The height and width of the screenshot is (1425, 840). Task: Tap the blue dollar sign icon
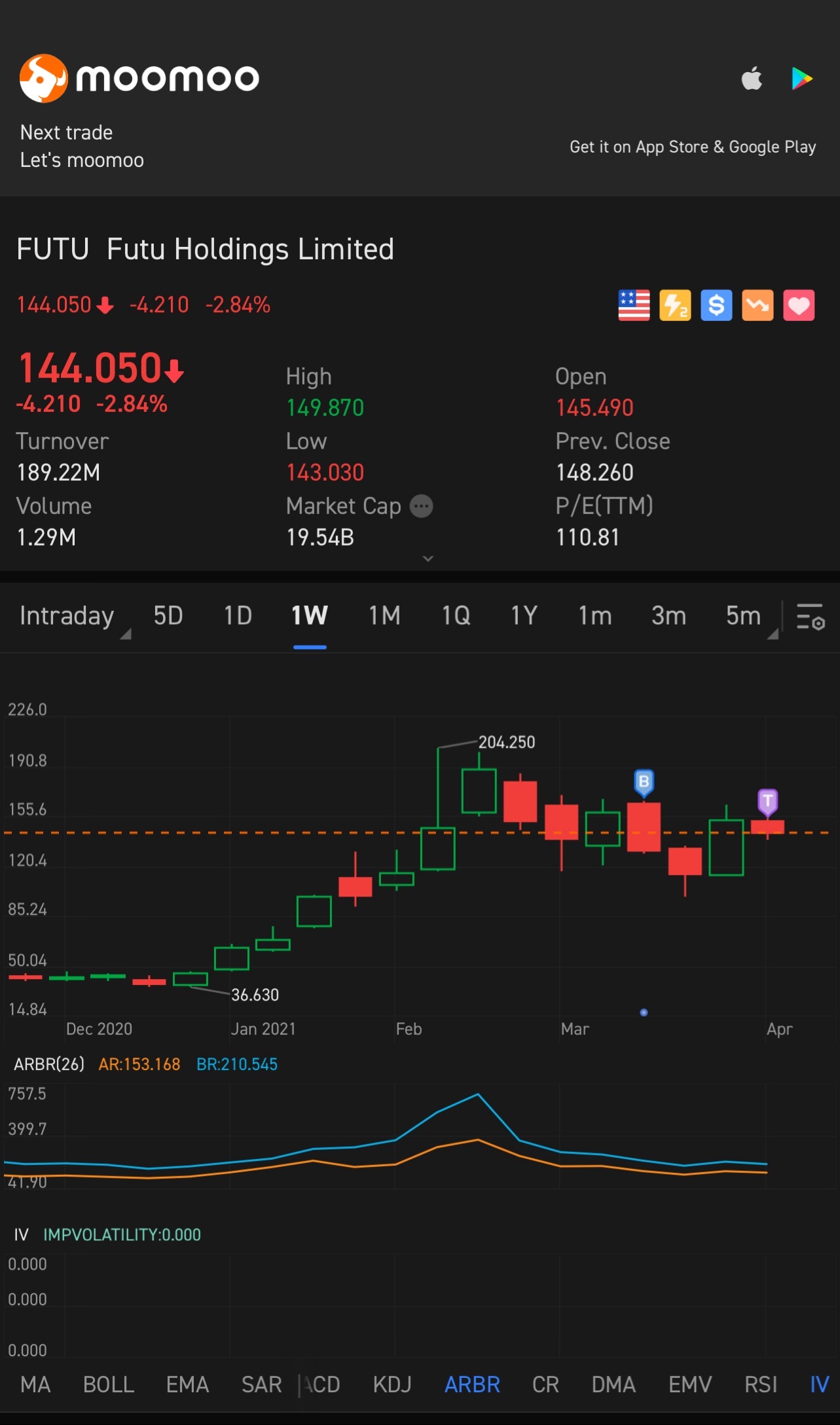(x=716, y=305)
